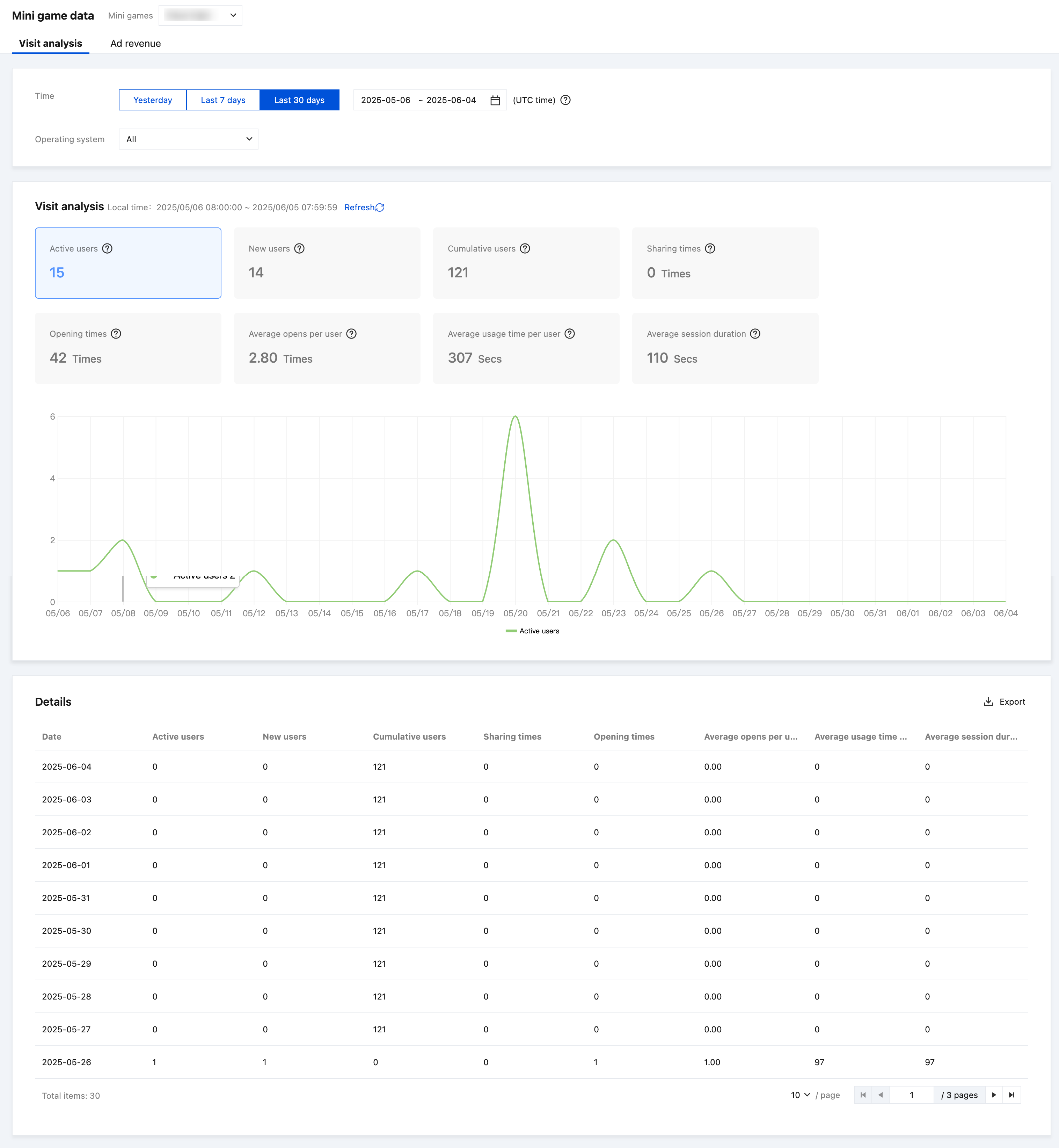Switch to the Ad revenue tab
This screenshot has width=1059, height=1148.
[135, 44]
